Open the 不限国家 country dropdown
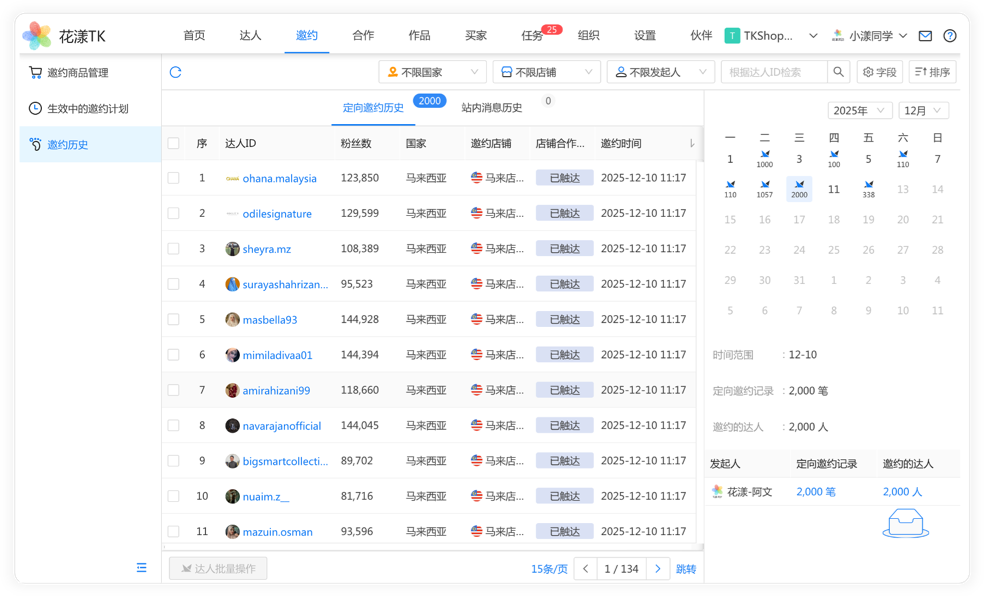The width and height of the screenshot is (984, 596). click(x=432, y=72)
